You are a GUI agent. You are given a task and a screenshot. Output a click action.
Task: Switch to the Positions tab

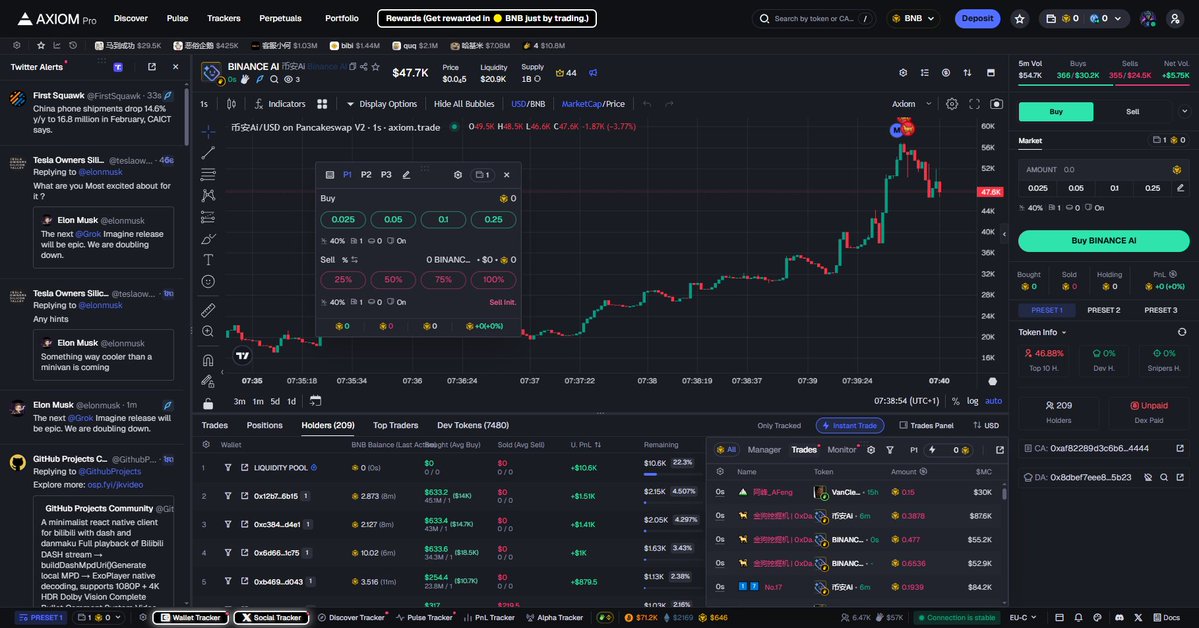point(265,425)
